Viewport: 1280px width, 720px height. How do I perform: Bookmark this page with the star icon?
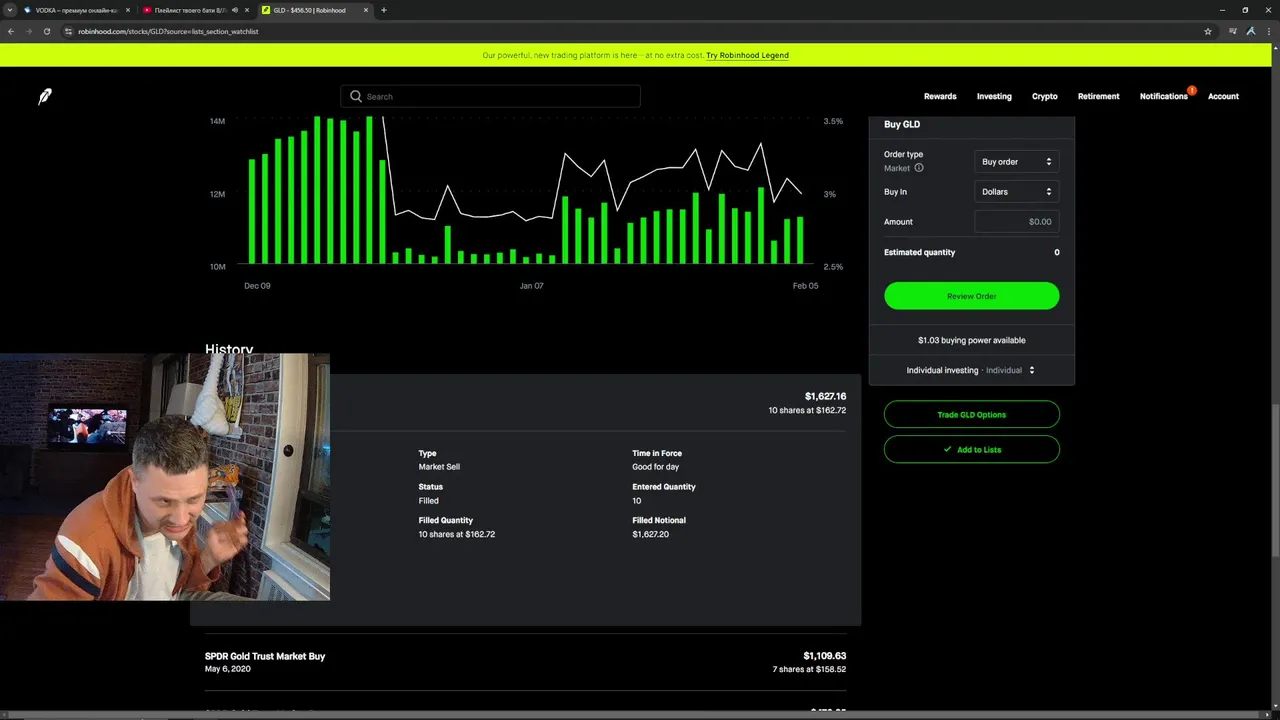1208,31
